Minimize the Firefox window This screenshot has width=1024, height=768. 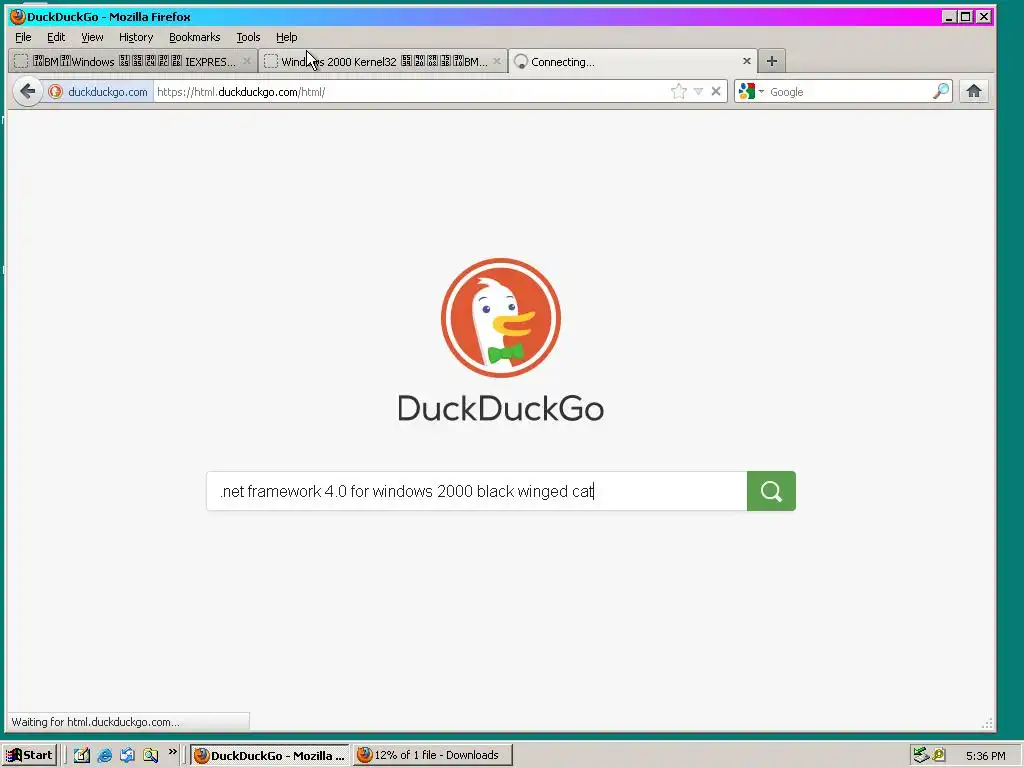pos(950,16)
